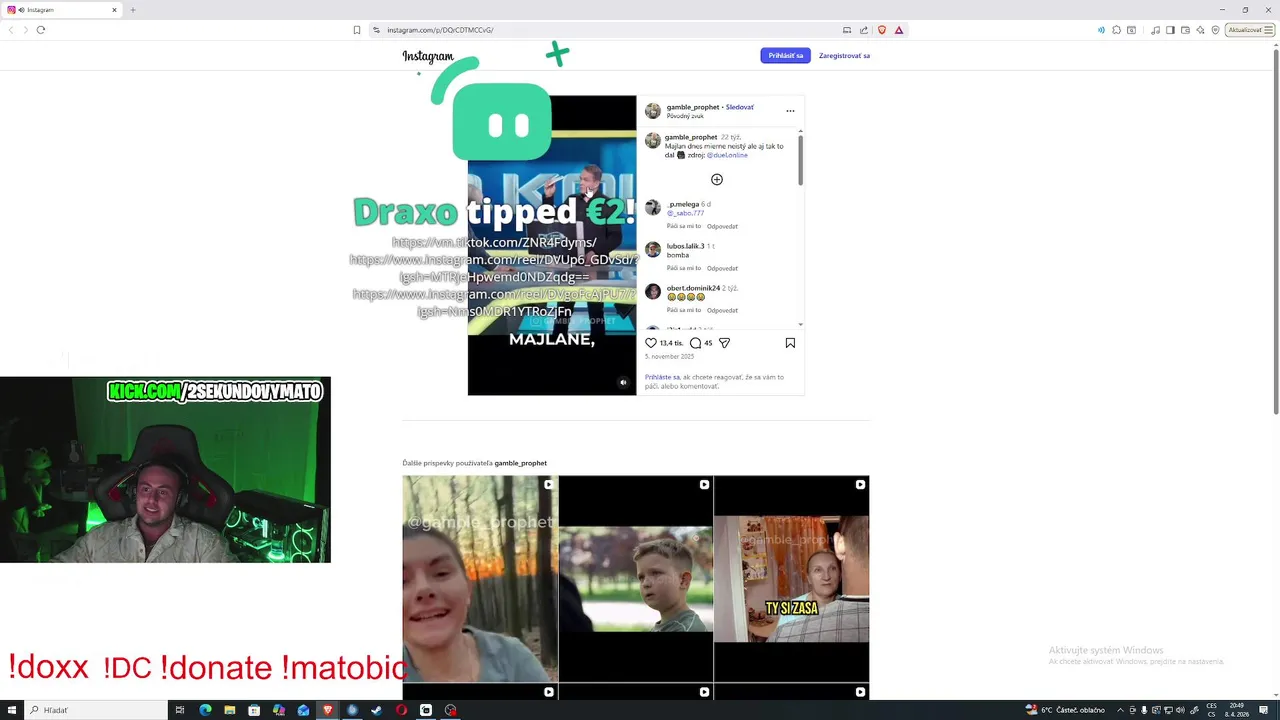
Task: Open the @duel.online mention link
Action: coord(727,155)
